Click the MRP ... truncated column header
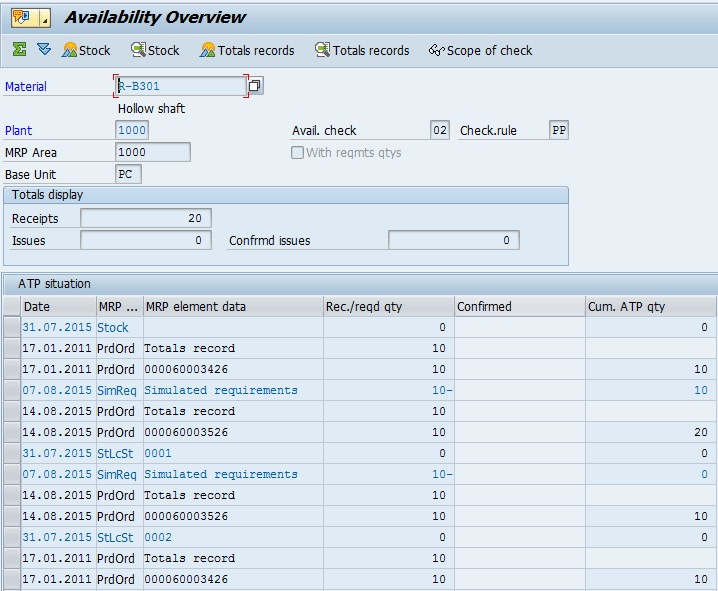The width and height of the screenshot is (718, 591). [x=119, y=306]
